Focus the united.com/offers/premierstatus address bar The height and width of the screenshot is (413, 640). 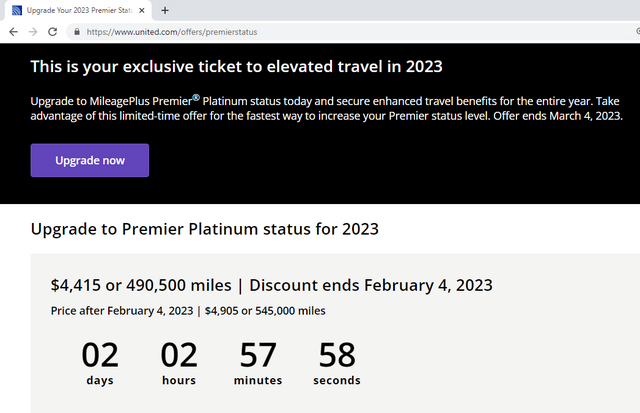351,32
